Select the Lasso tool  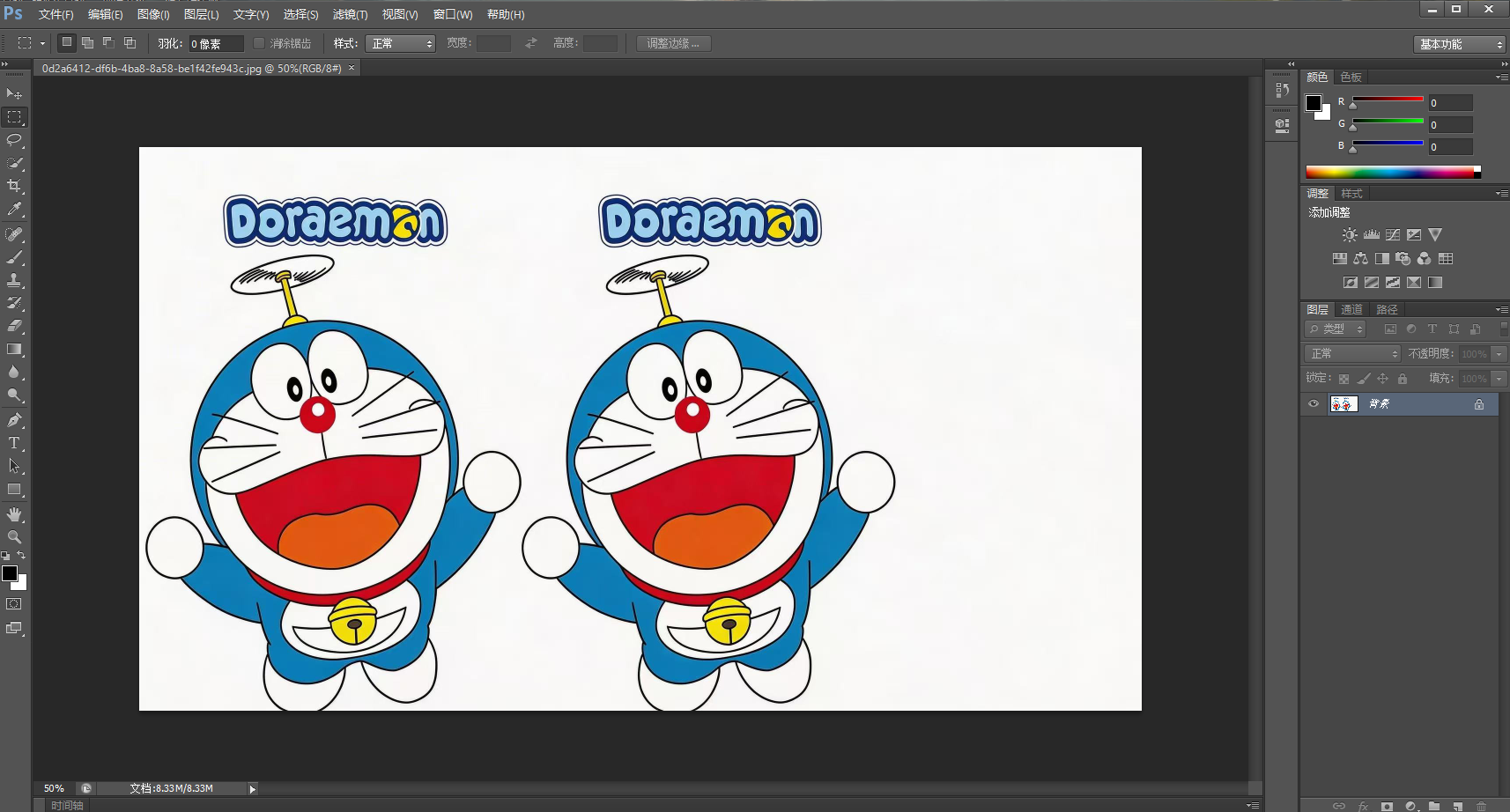(14, 140)
